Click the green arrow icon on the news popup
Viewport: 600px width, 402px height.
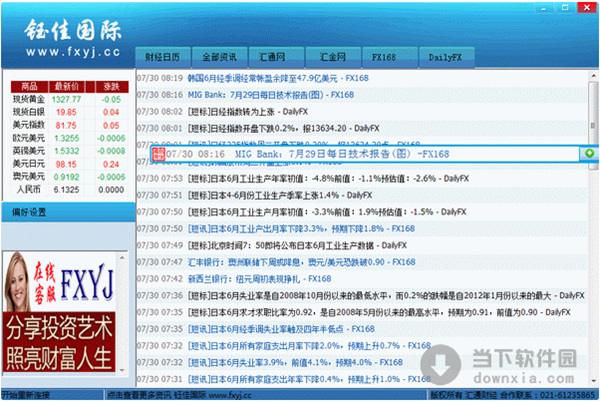pyautogui.click(x=590, y=154)
